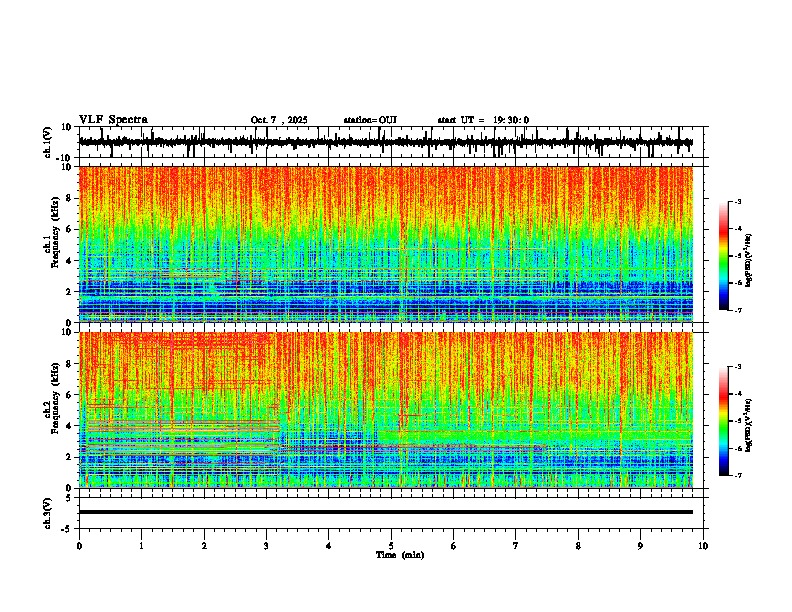Click time axis tick label "9"
Viewport: 792px width, 612px height.
[x=640, y=546]
